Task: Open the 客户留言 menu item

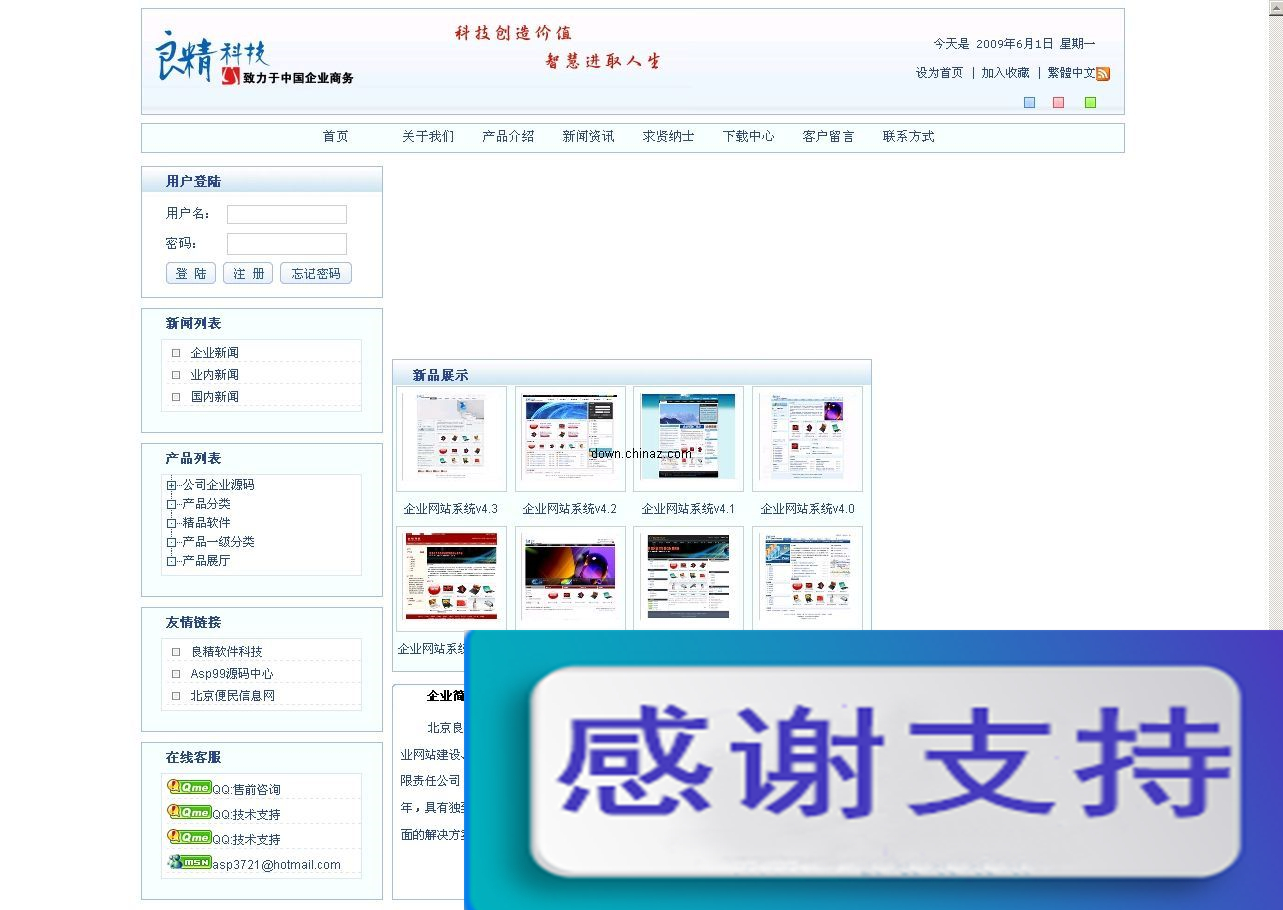Action: point(828,137)
